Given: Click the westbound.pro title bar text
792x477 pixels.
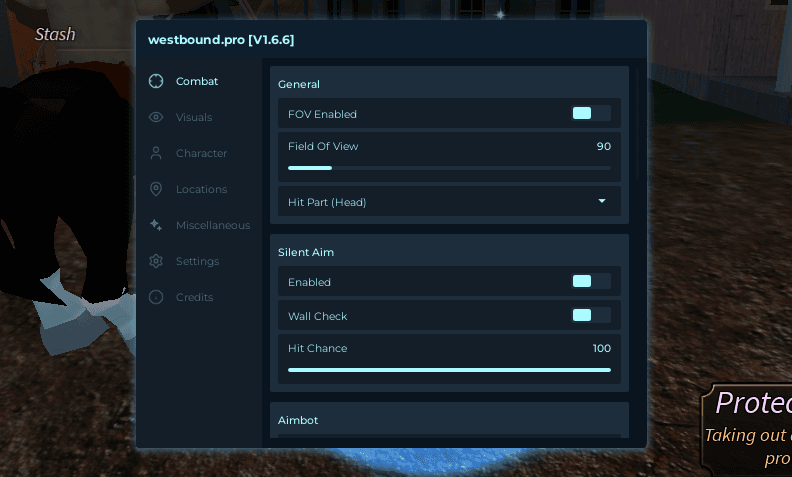Looking at the screenshot, I should (x=221, y=40).
